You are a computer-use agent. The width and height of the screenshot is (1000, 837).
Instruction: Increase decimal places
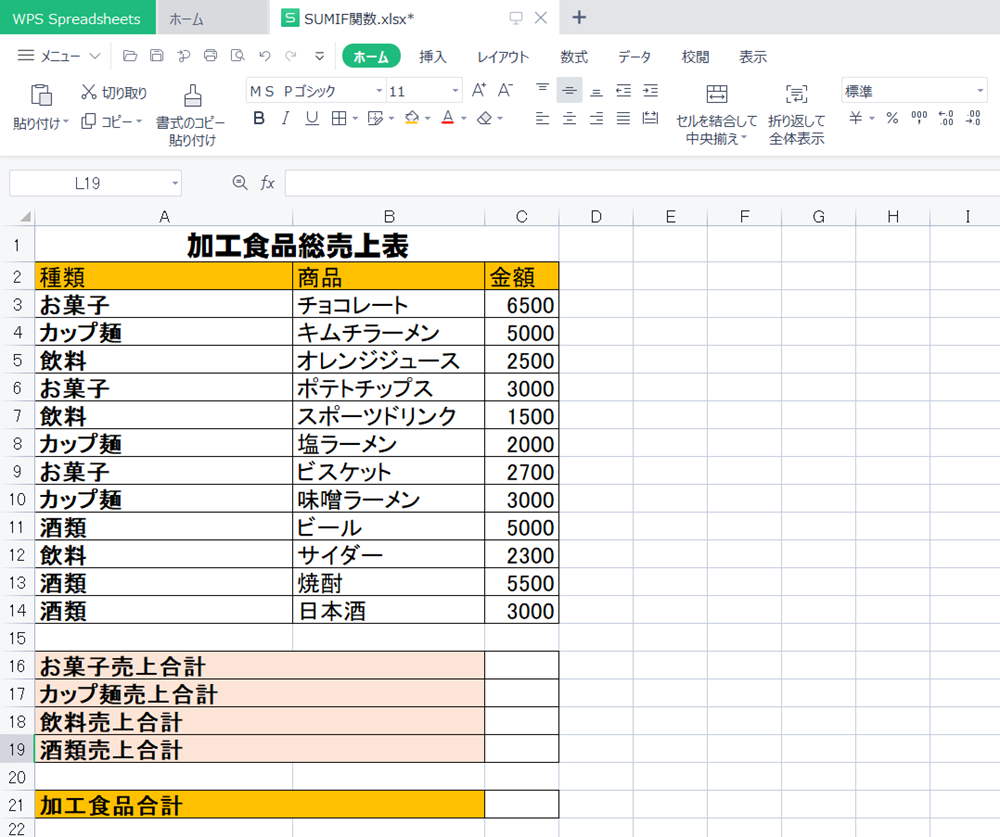(x=946, y=118)
